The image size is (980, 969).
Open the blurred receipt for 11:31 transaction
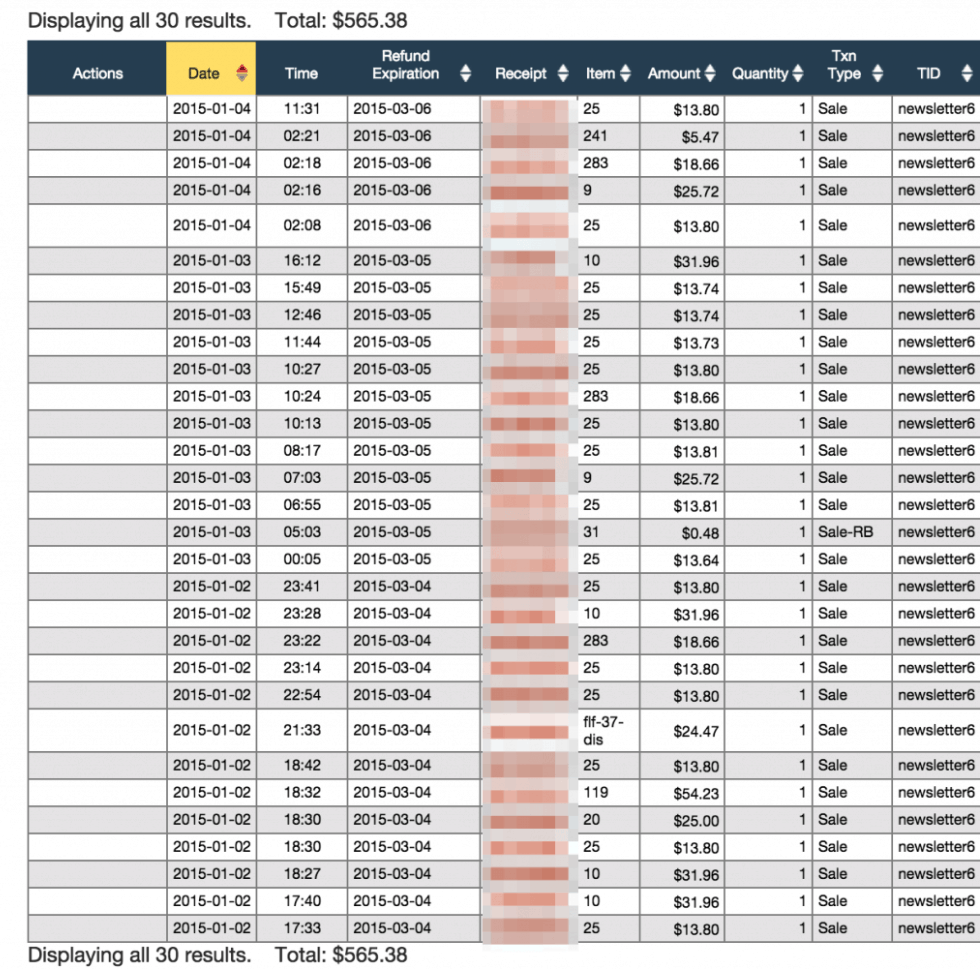pyautogui.click(x=528, y=109)
